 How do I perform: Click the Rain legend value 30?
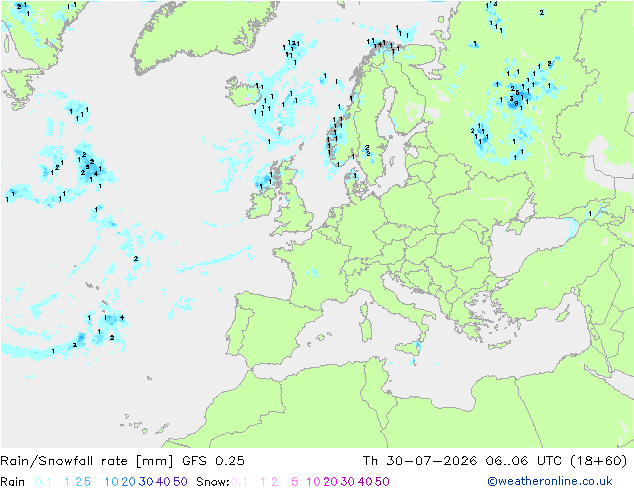point(146,482)
